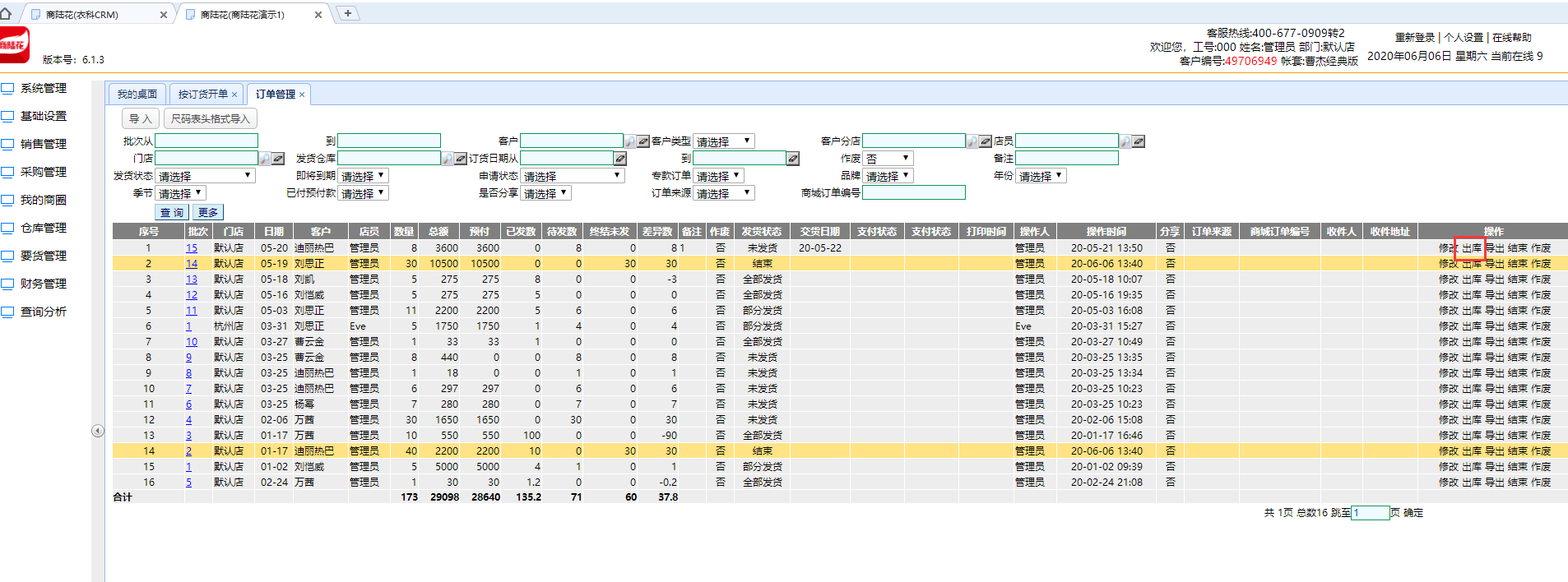Switch to the 按订货开单 tab
Screen dimensions: 1568x582
[x=203, y=94]
